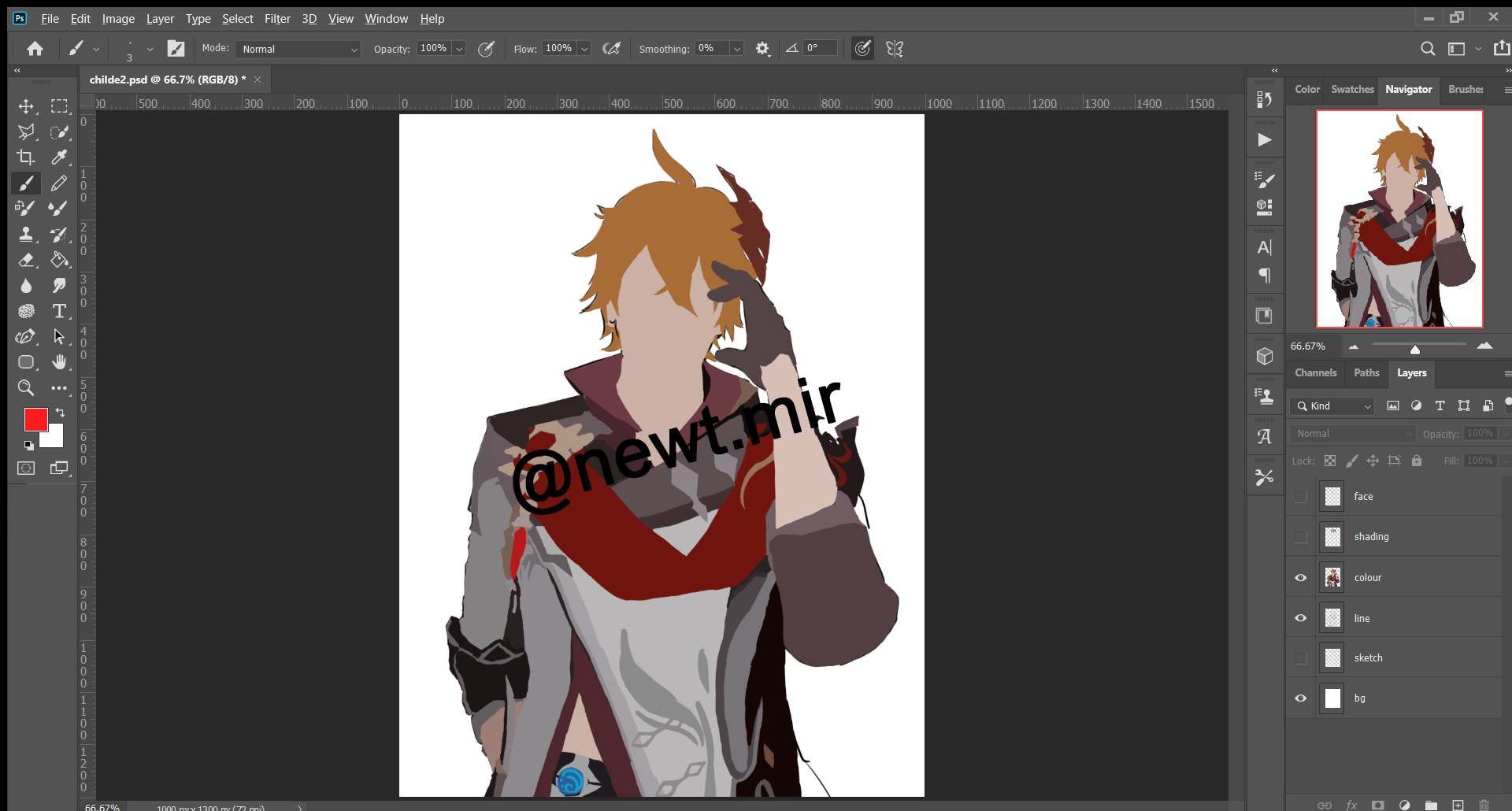Switch to the Swatches panel tab
Image resolution: width=1512 pixels, height=811 pixels.
click(1352, 90)
